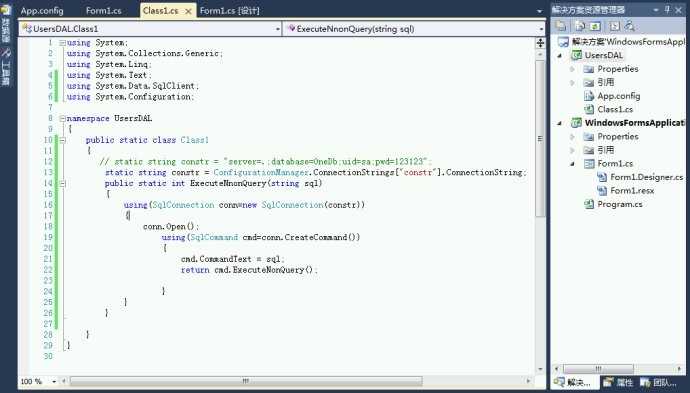This screenshot has height=393, width=690.
Task: Collapse the WindowsFormsApplication project node
Action: tap(560, 123)
